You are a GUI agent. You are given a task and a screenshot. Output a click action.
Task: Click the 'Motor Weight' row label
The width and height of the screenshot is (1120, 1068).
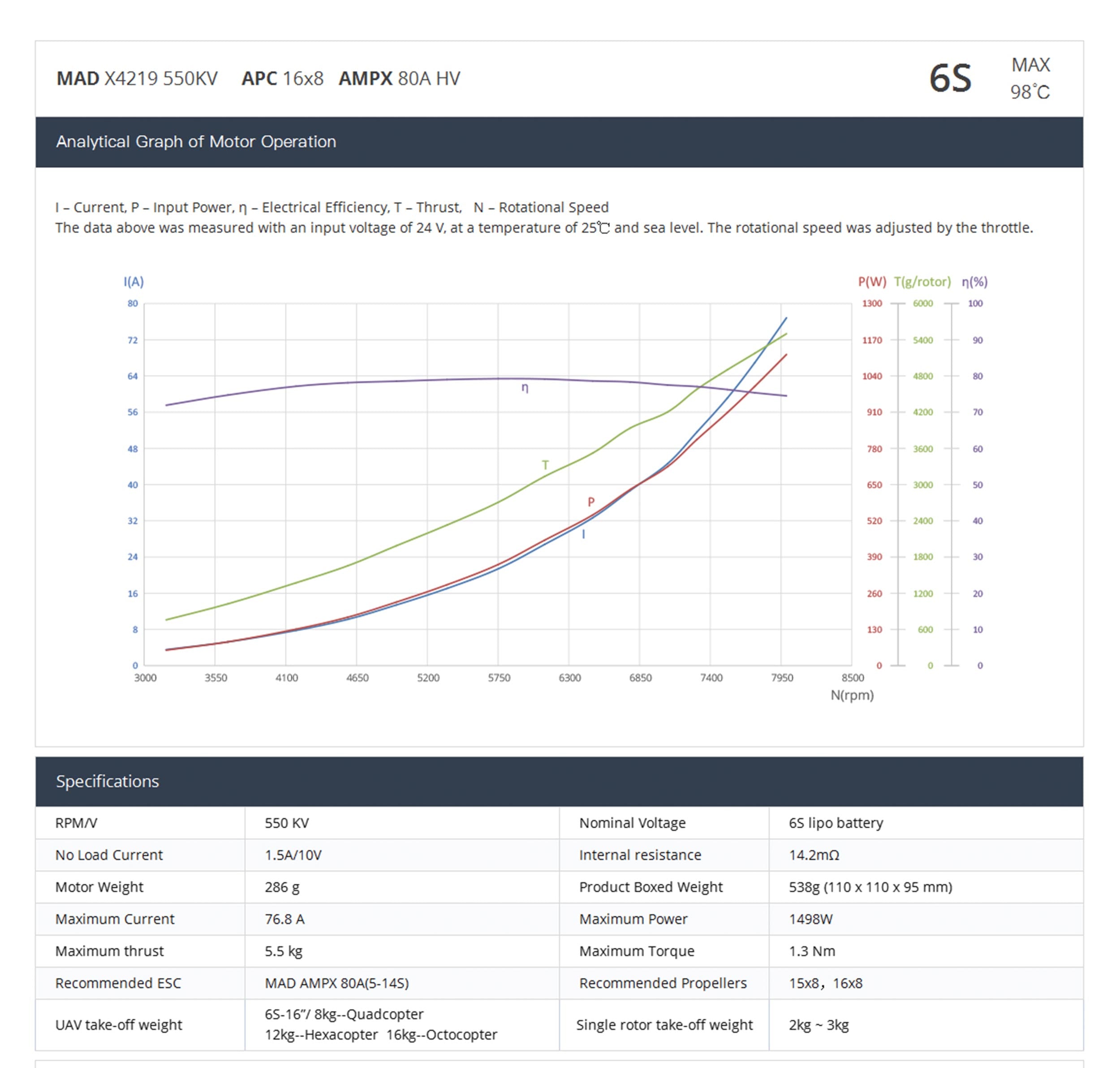click(99, 887)
